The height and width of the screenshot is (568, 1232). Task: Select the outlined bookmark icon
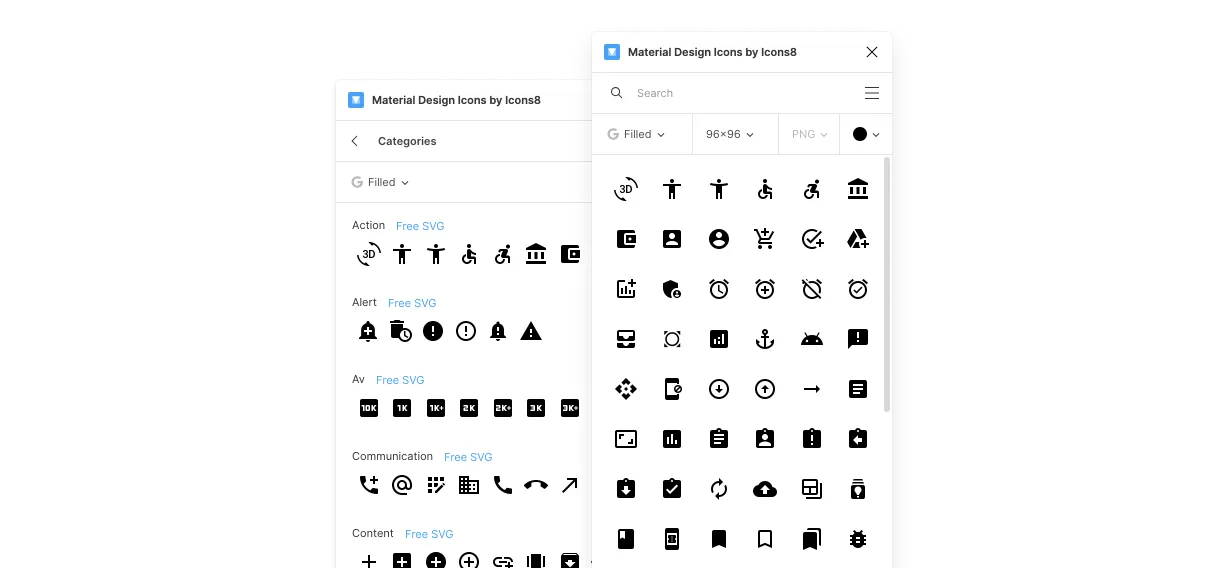point(765,539)
